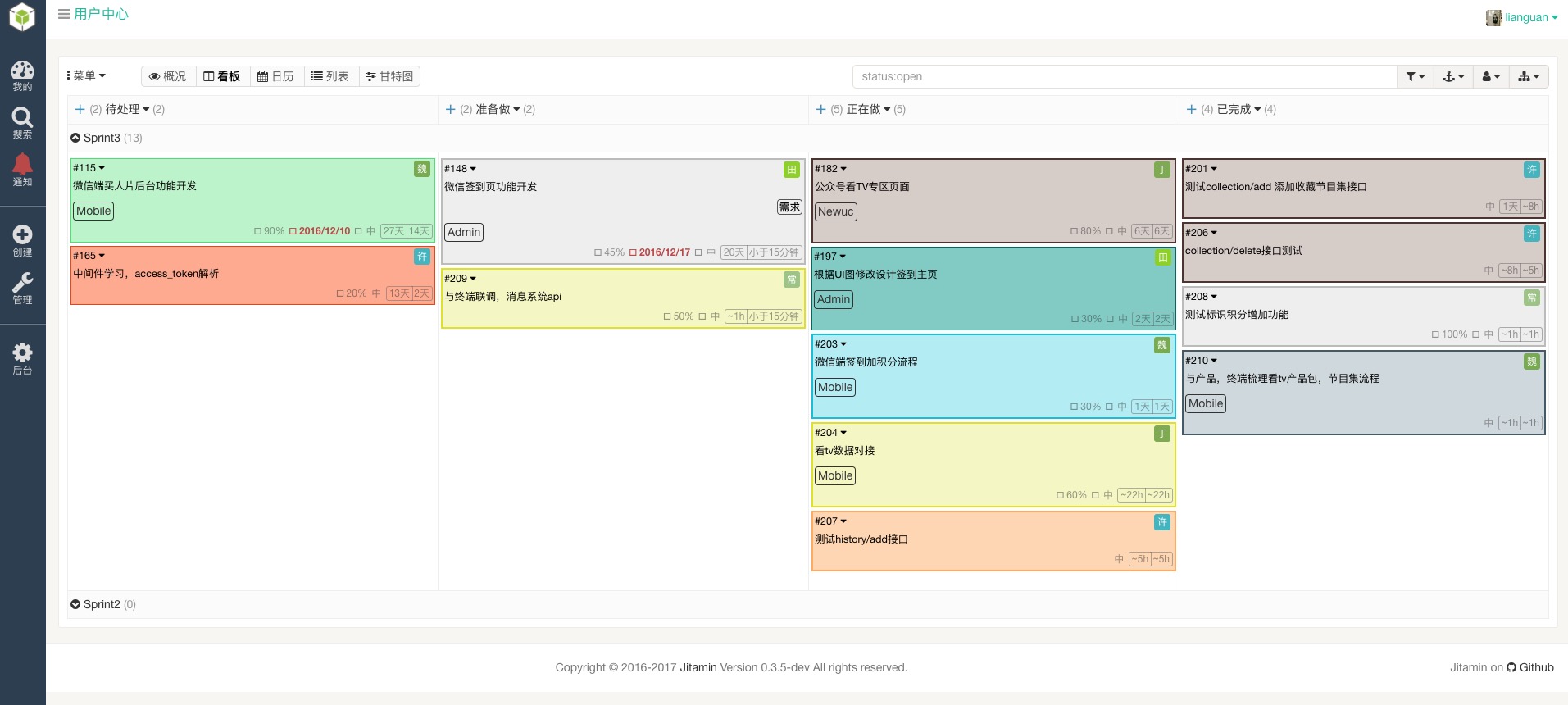Expand the Sprint2 swimlane
Screen dimensions: 1568x705
coord(75,604)
